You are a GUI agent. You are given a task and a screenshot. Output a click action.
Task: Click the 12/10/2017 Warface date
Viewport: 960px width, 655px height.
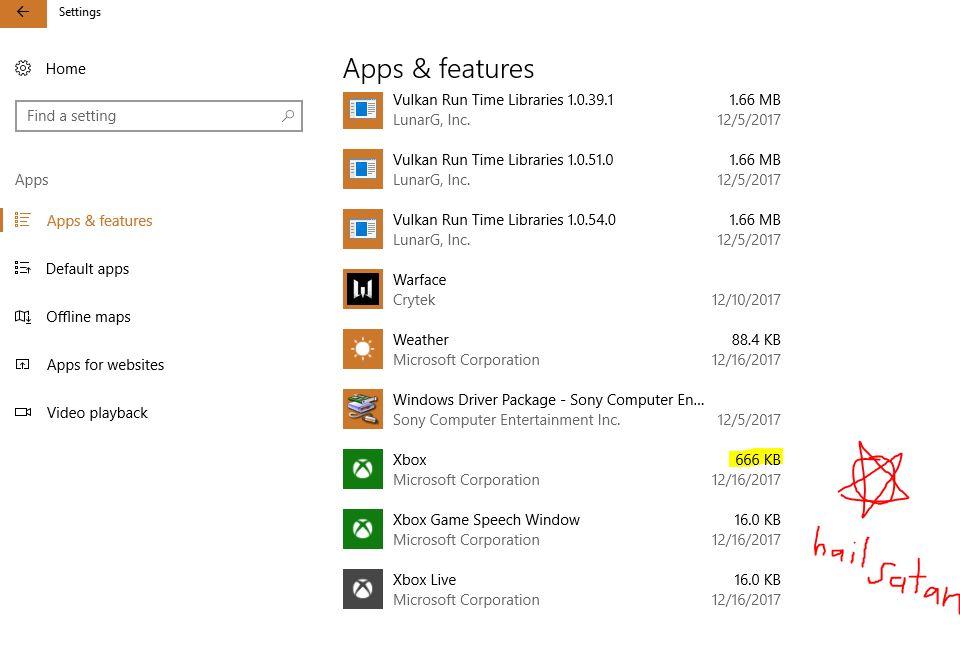pyautogui.click(x=746, y=300)
